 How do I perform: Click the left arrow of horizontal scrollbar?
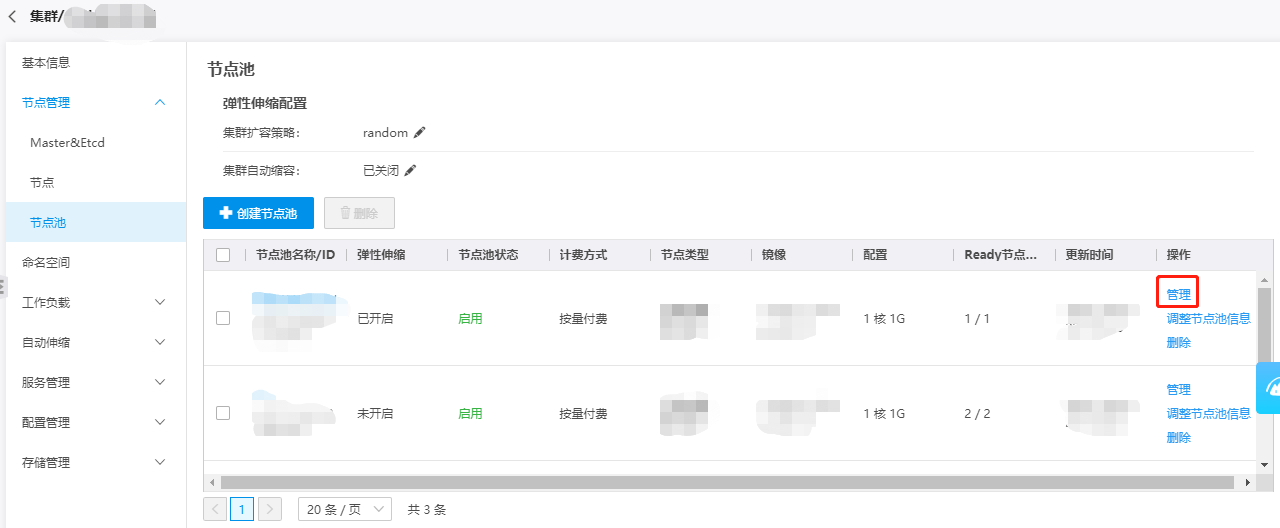coord(211,482)
